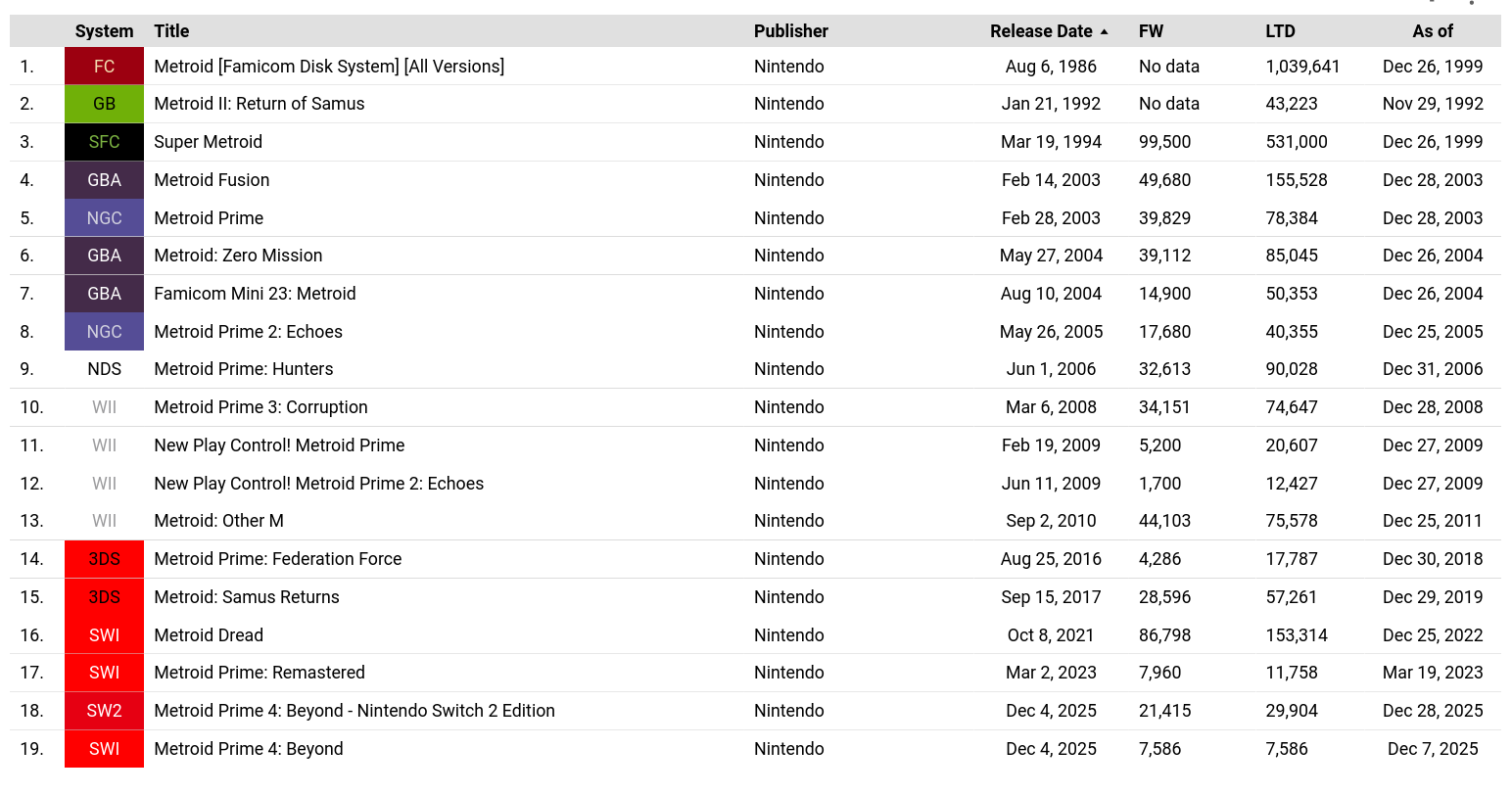Click the green GB system badge
The height and width of the screenshot is (795, 1512).
tap(104, 104)
